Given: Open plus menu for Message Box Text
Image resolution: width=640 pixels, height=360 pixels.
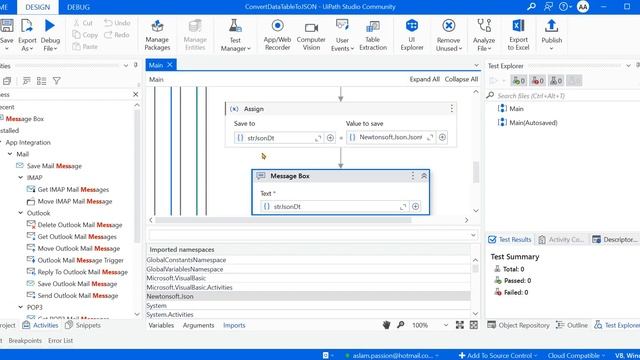Looking at the screenshot, I should coord(415,207).
